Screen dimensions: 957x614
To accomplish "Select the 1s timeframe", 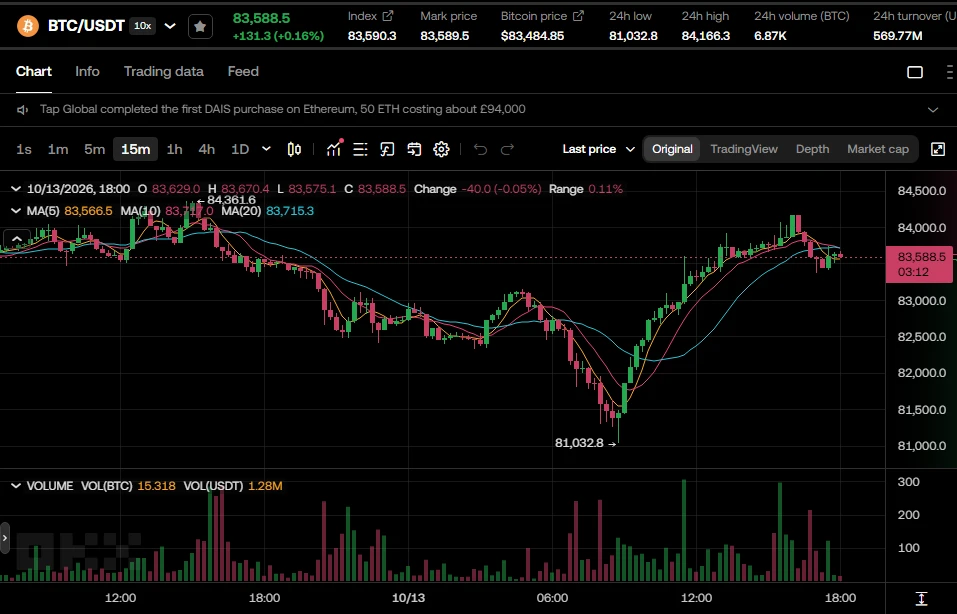I will pyautogui.click(x=24, y=149).
